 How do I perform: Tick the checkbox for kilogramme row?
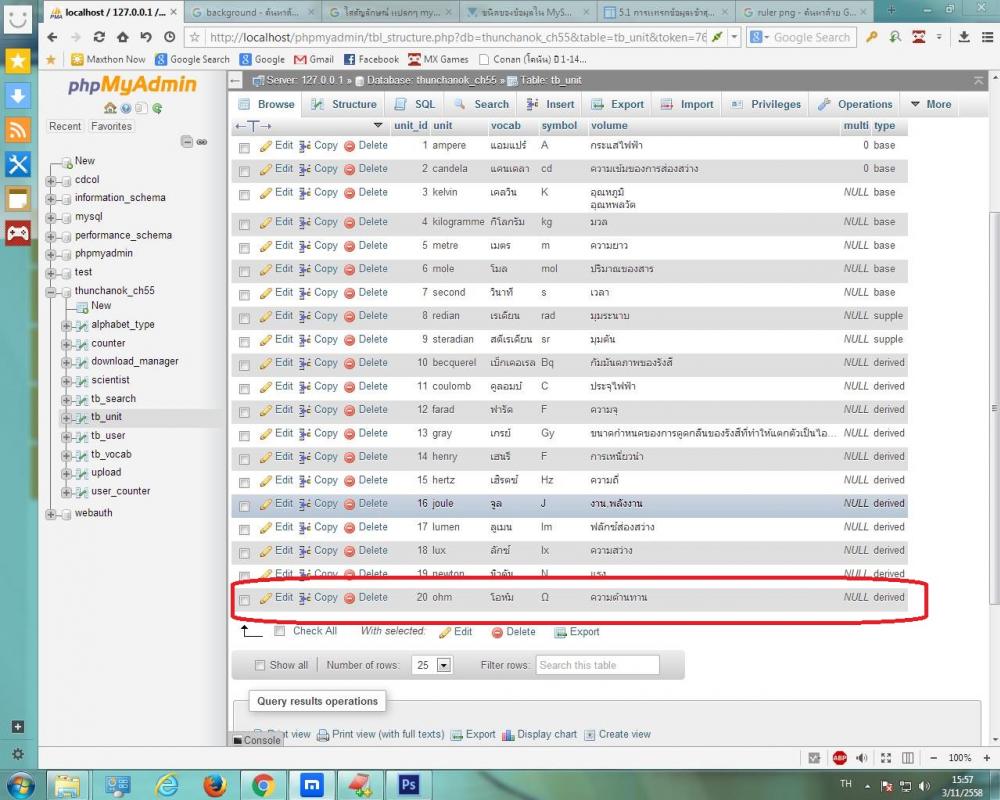click(x=244, y=225)
